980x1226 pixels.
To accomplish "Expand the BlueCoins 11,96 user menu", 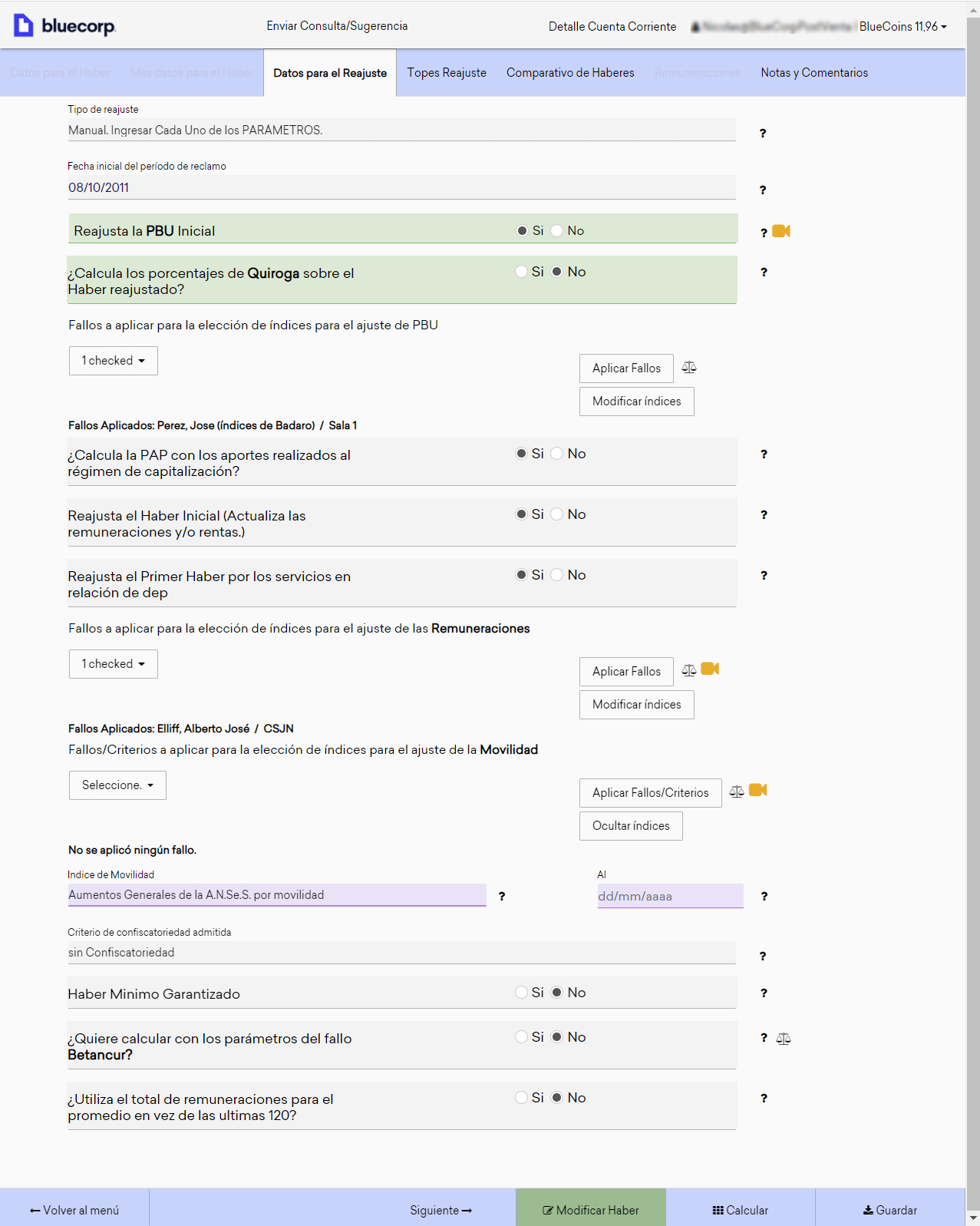I will pyautogui.click(x=903, y=26).
